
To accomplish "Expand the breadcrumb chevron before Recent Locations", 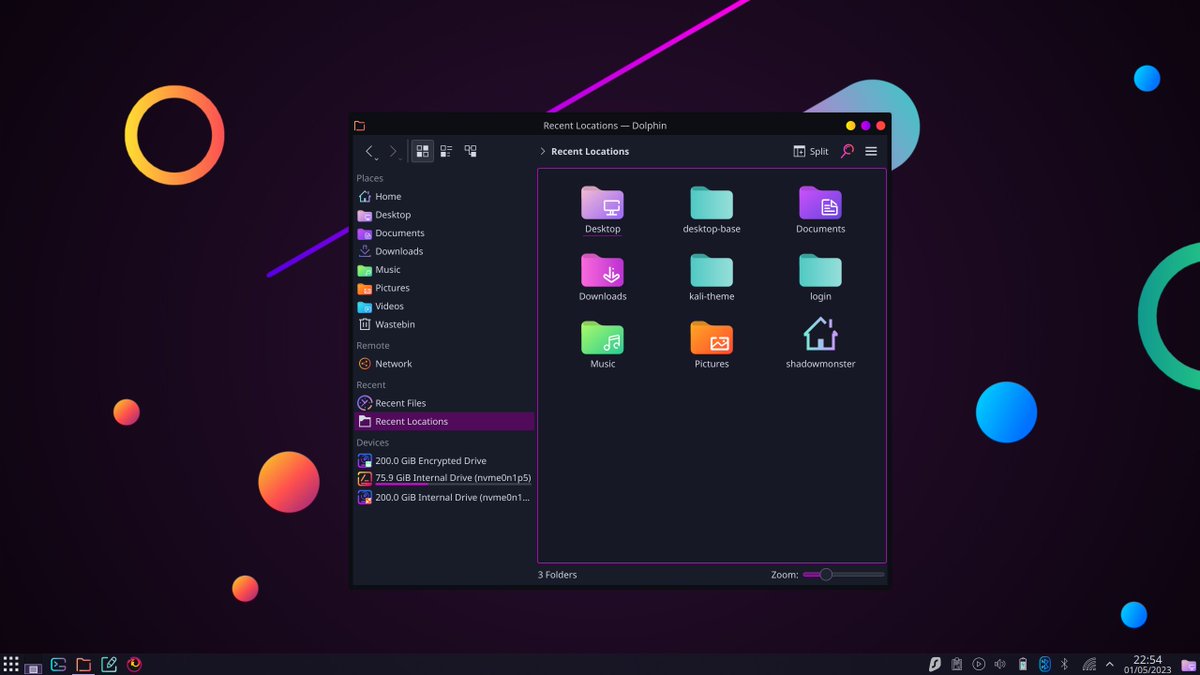I will pyautogui.click(x=542, y=151).
